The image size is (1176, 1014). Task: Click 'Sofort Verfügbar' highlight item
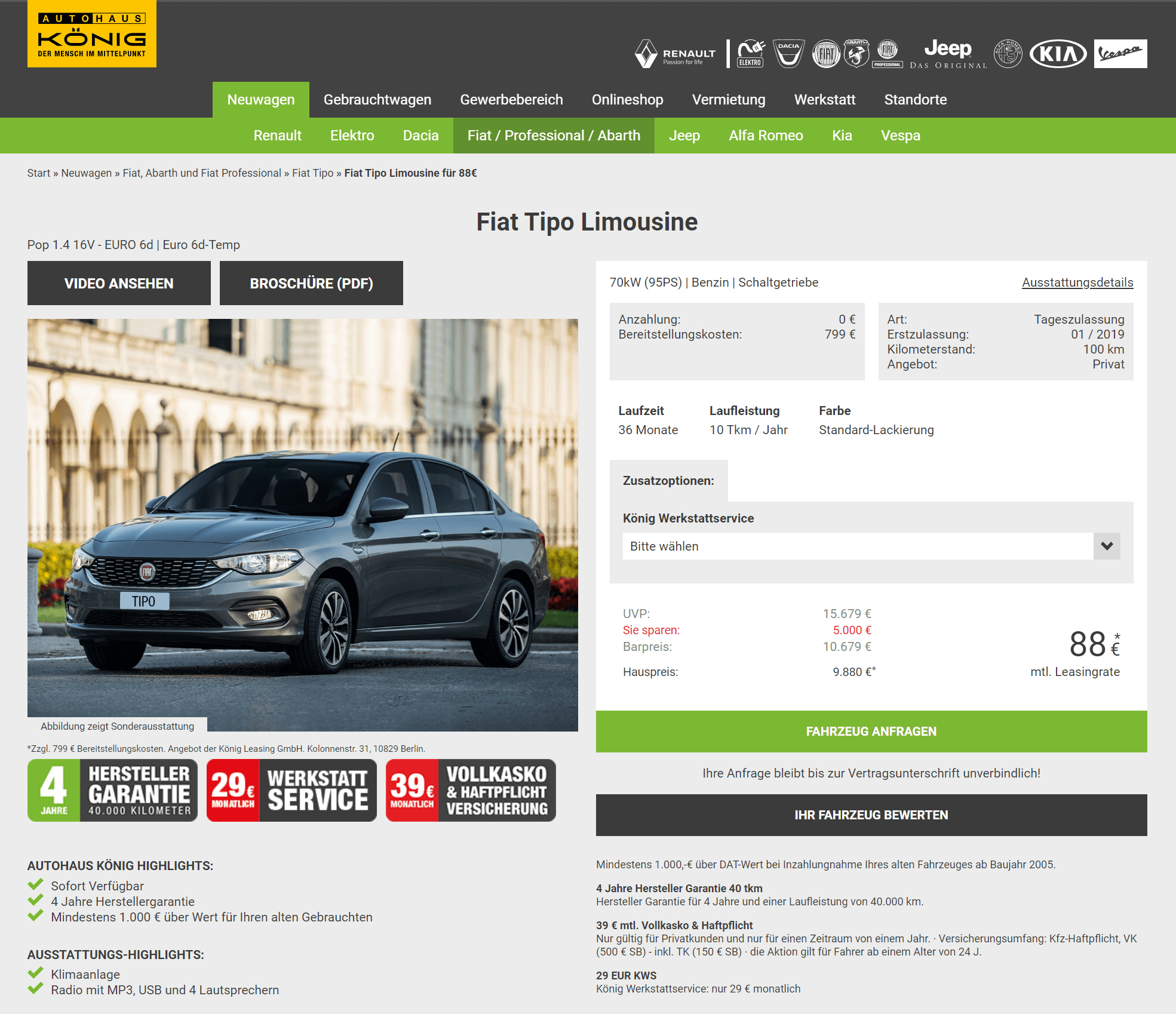pyautogui.click(x=97, y=886)
